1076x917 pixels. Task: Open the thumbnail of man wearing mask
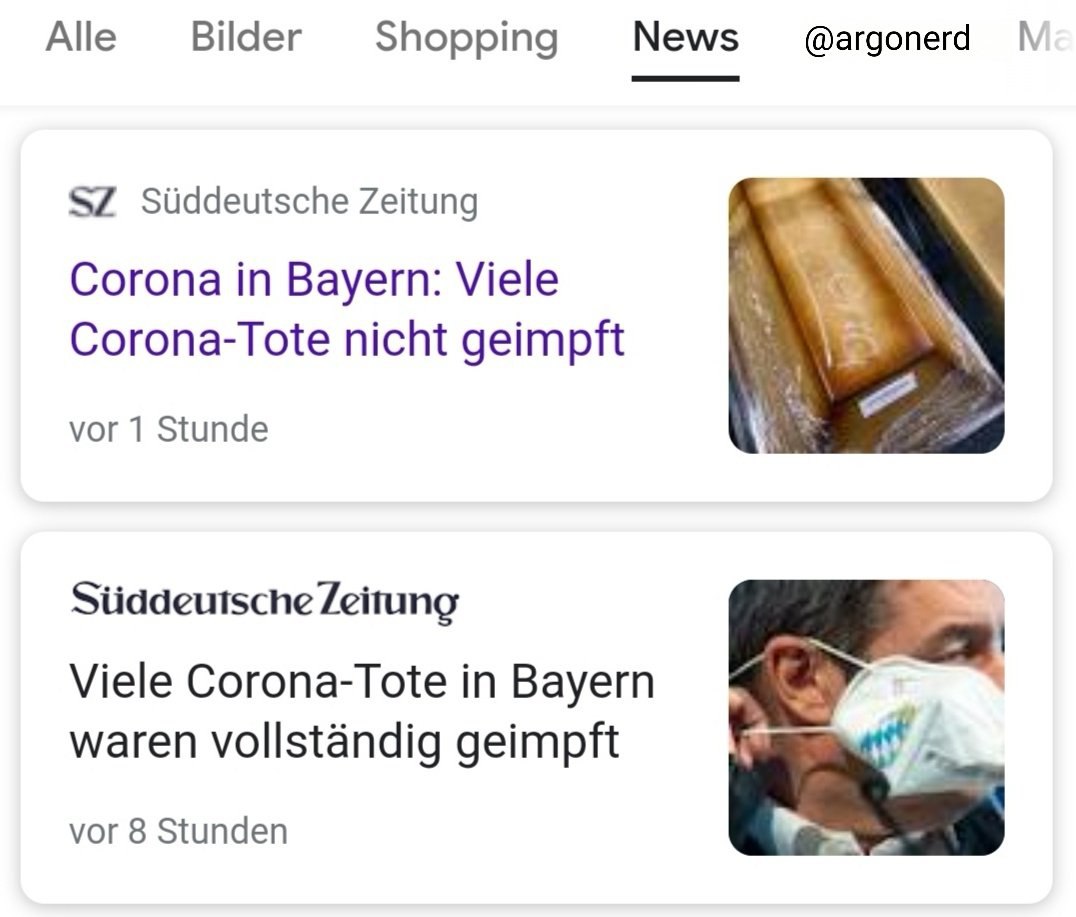point(866,717)
